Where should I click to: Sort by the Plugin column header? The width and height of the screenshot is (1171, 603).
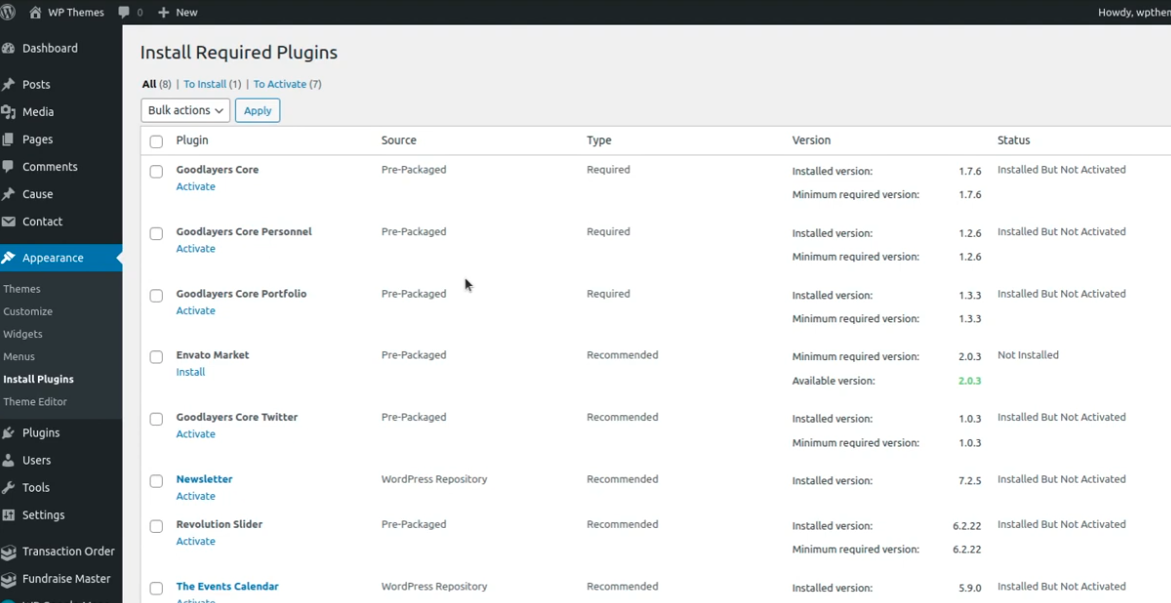pos(192,140)
